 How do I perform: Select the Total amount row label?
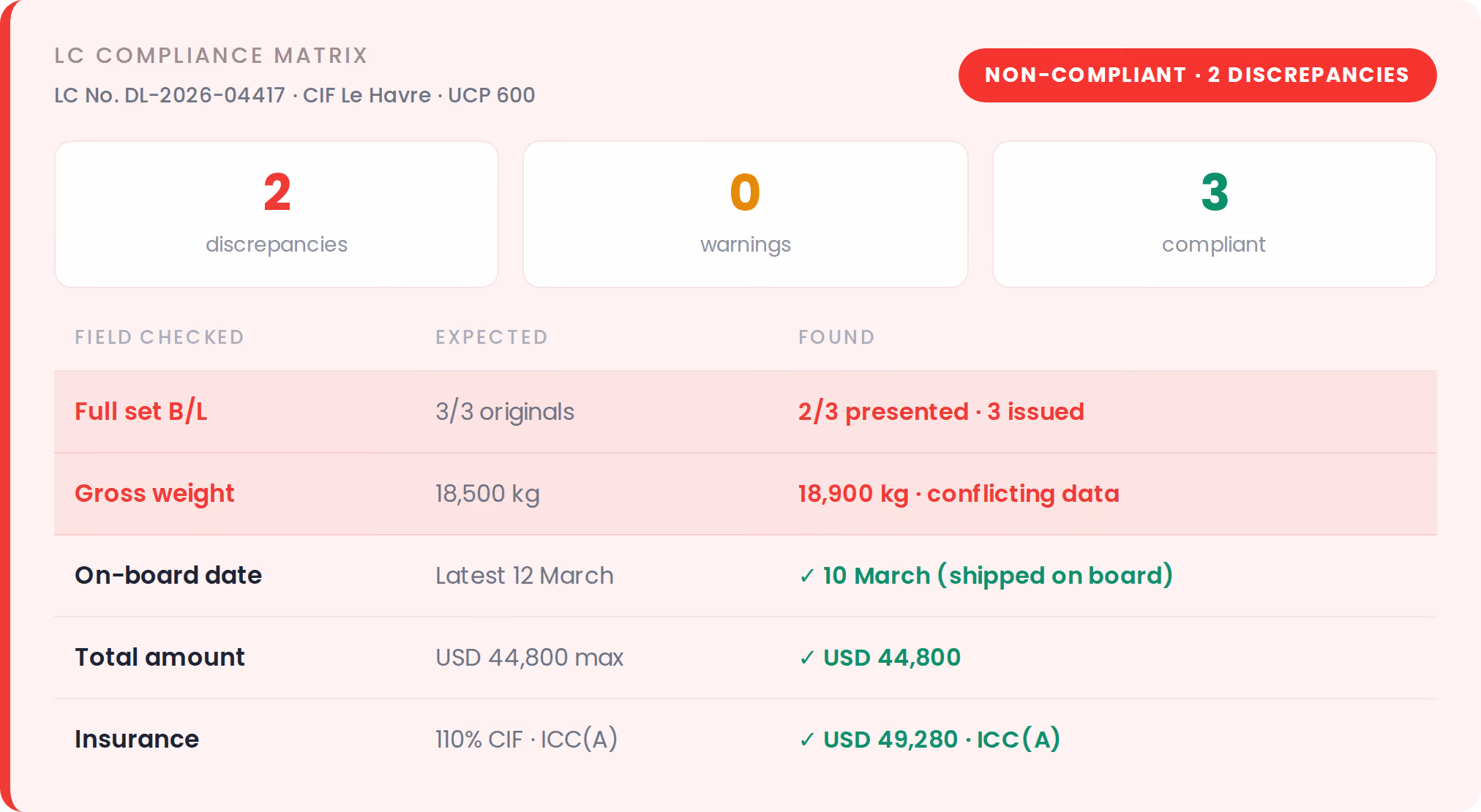click(x=160, y=657)
